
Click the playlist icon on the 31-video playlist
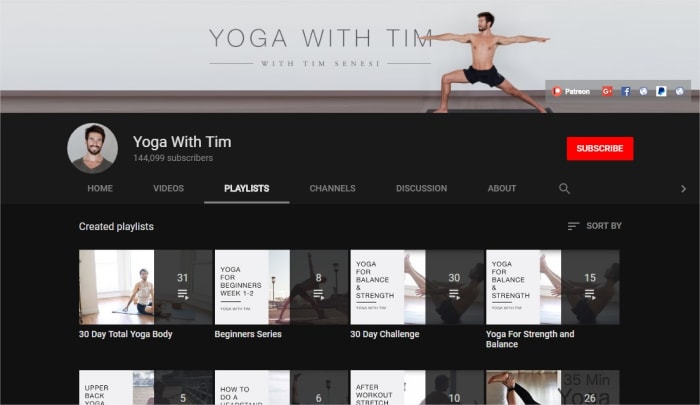[183, 294]
